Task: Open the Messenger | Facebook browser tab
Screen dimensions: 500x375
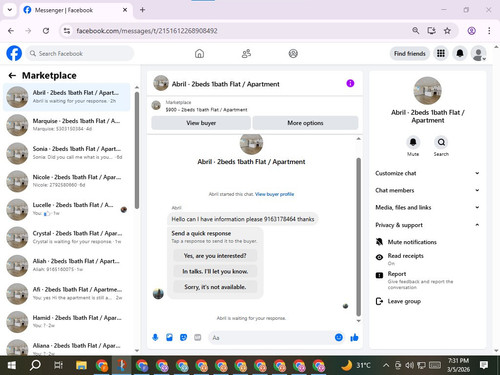Action: [x=75, y=10]
